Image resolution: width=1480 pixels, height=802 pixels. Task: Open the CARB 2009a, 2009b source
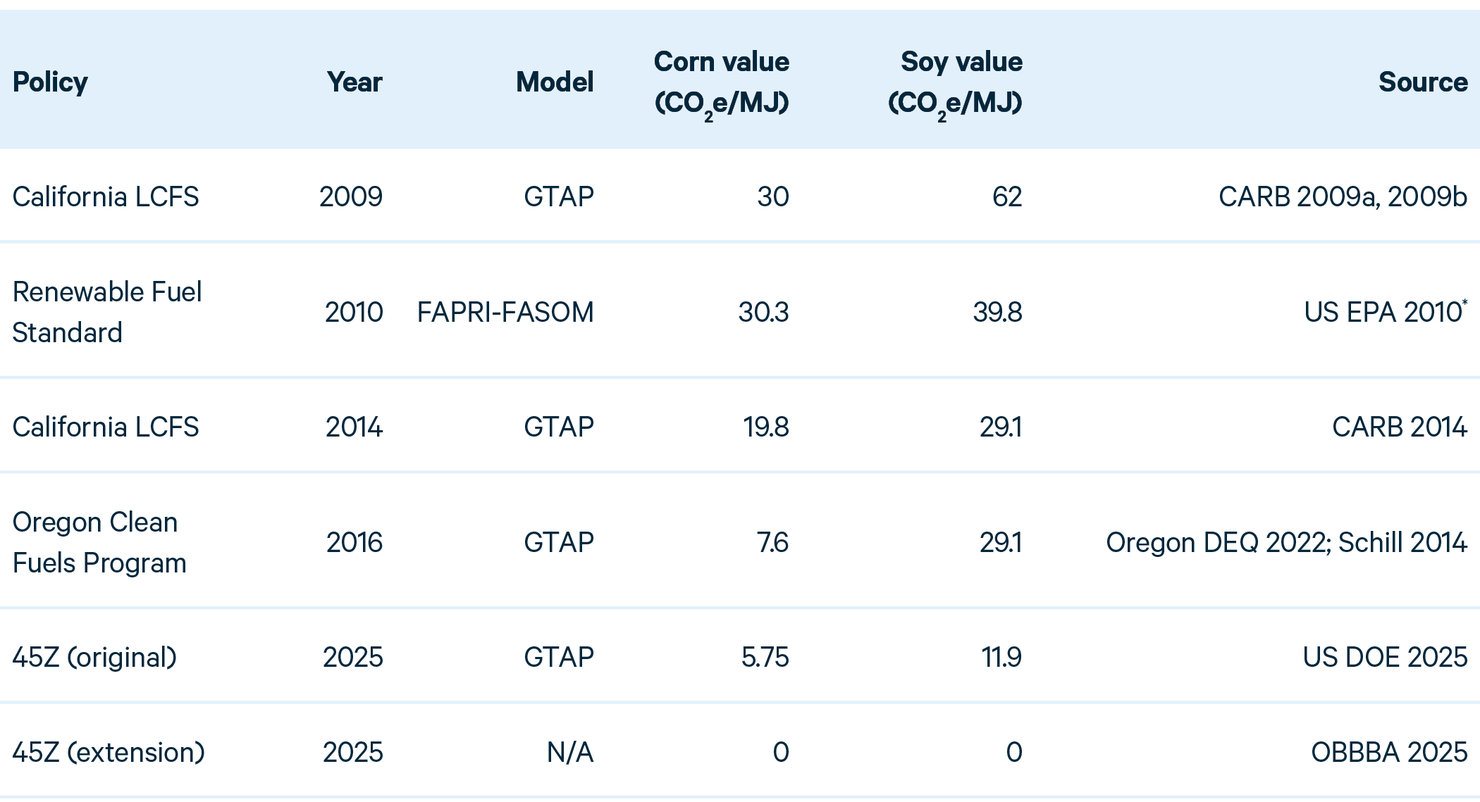click(x=1342, y=196)
